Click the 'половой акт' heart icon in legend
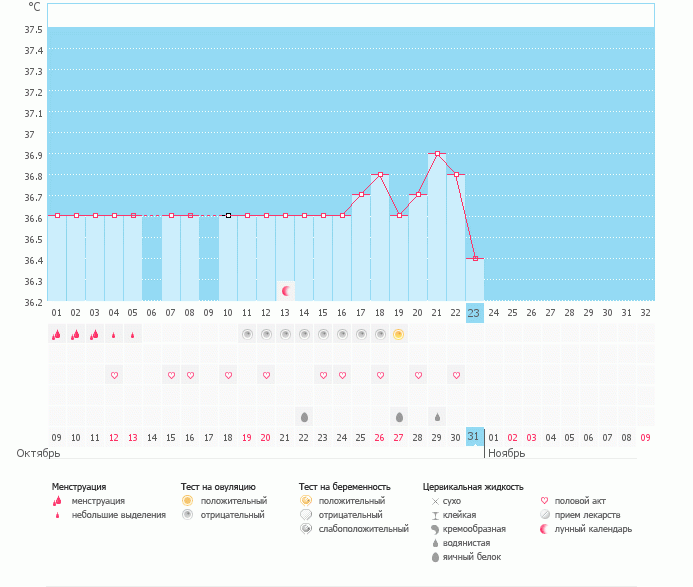 coord(545,501)
